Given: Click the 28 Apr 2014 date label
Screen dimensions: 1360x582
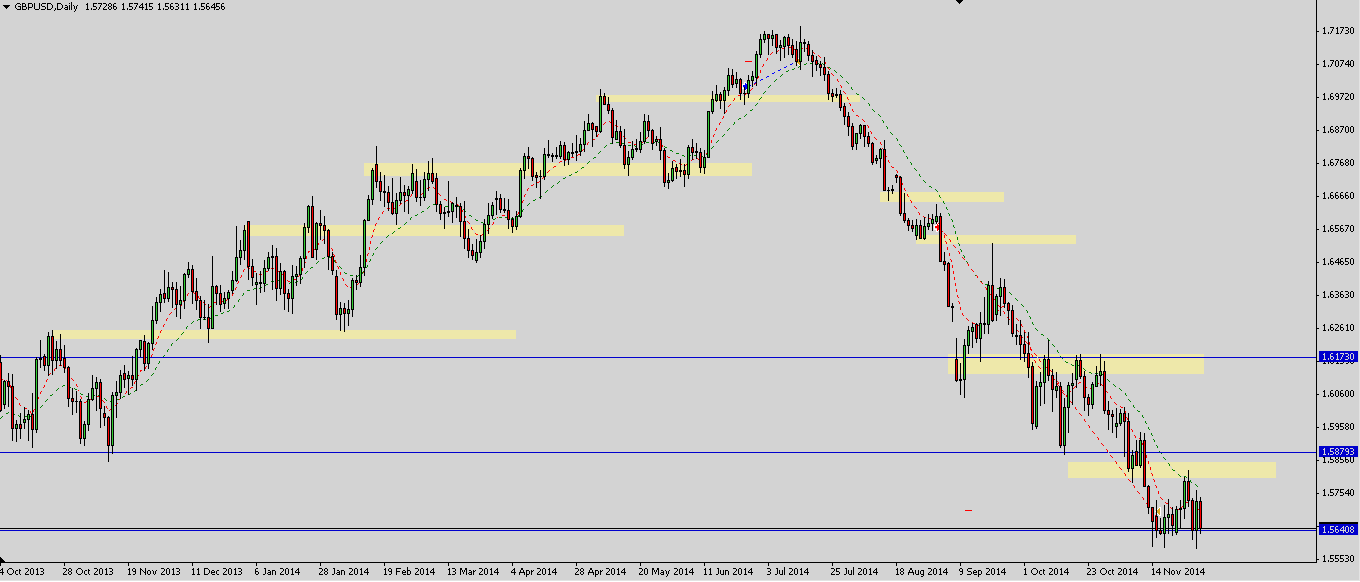Looking at the screenshot, I should [x=601, y=572].
